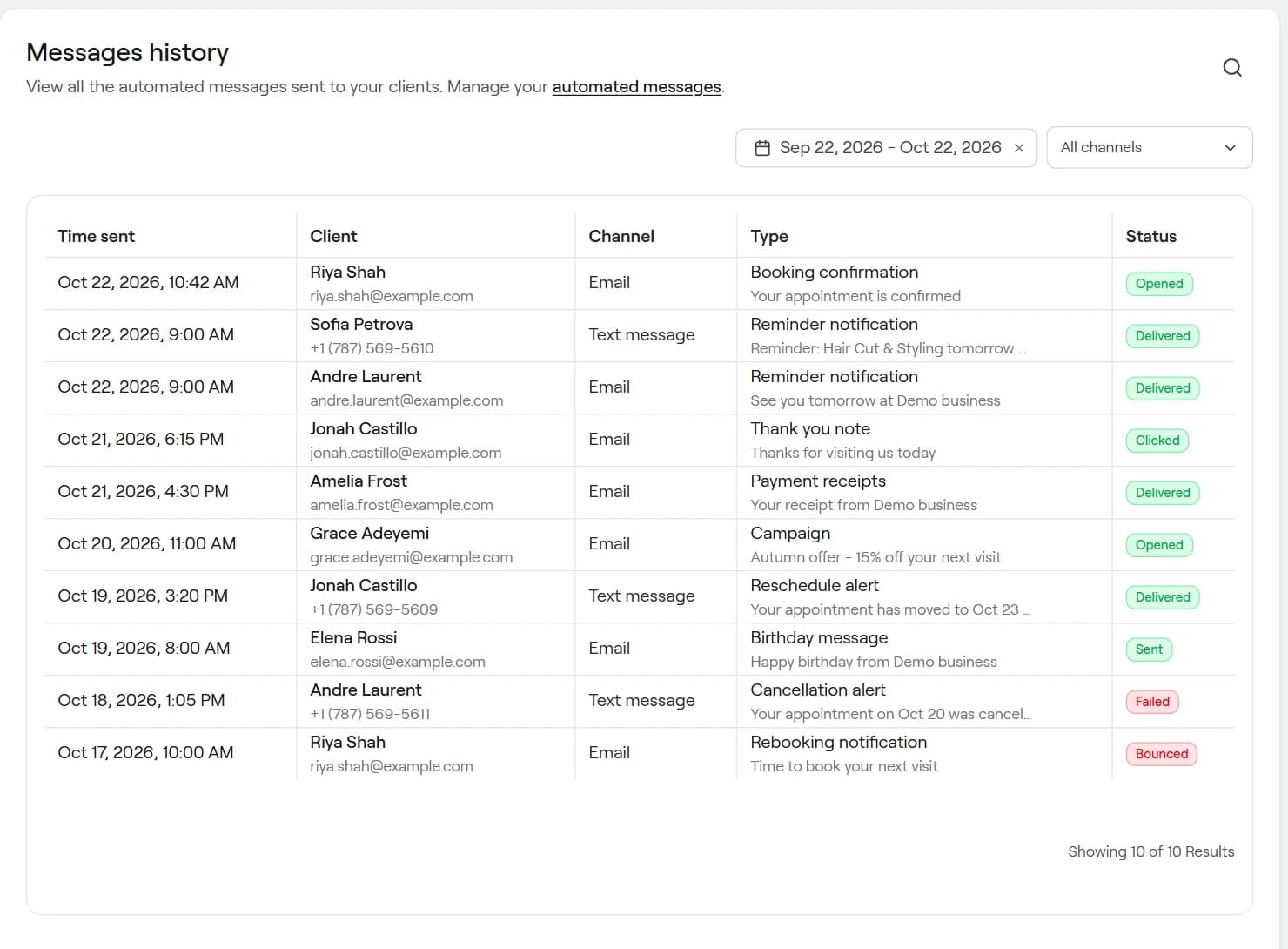This screenshot has height=949, width=1288.
Task: Click the Sent status badge
Action: (x=1149, y=649)
